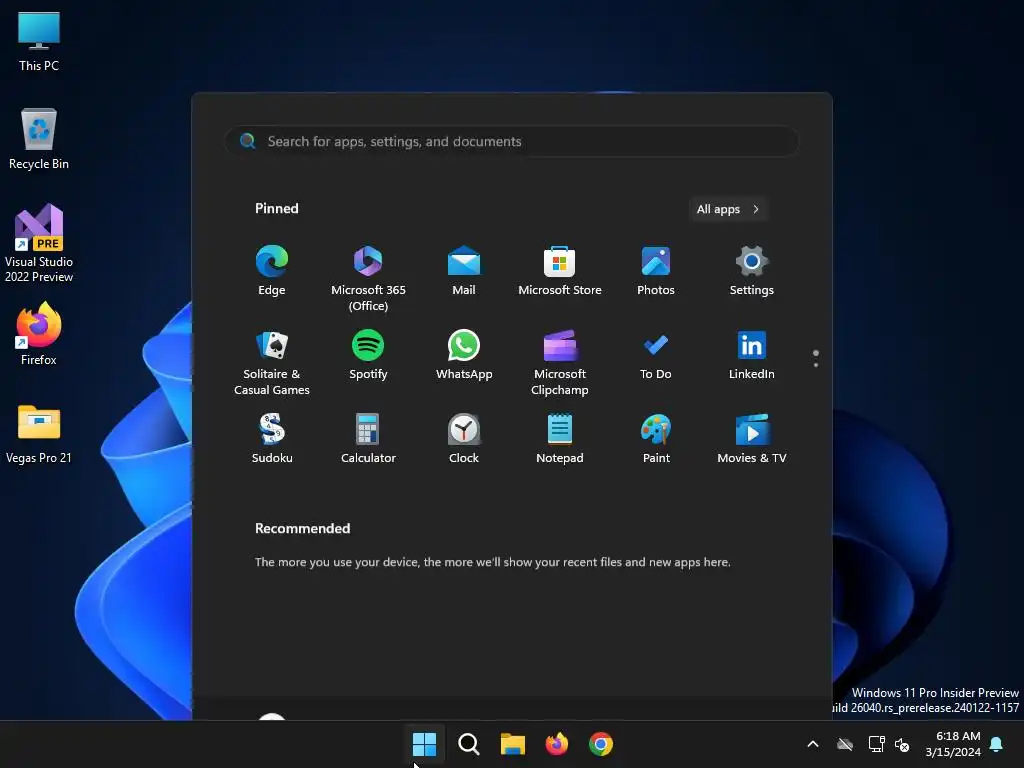Click the muted volume tray icon

coord(902,744)
